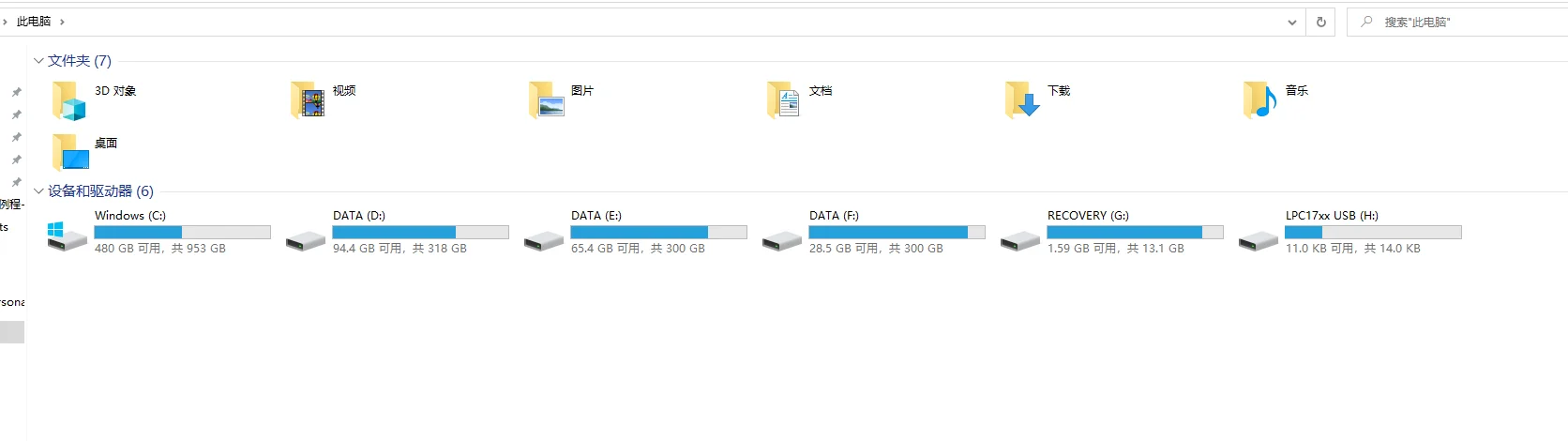Select the 3D 对象 folder icon
The image size is (1568, 441).
[68, 99]
